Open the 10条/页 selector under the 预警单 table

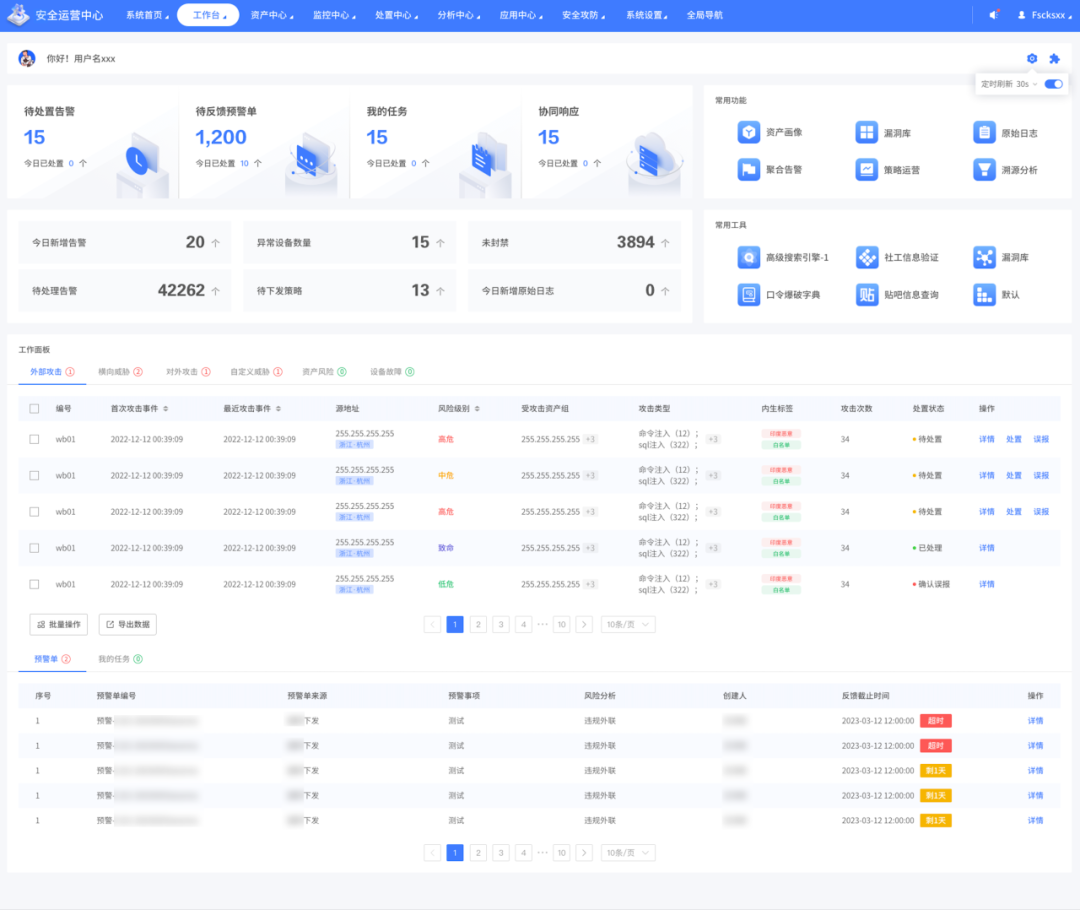pyautogui.click(x=627, y=853)
